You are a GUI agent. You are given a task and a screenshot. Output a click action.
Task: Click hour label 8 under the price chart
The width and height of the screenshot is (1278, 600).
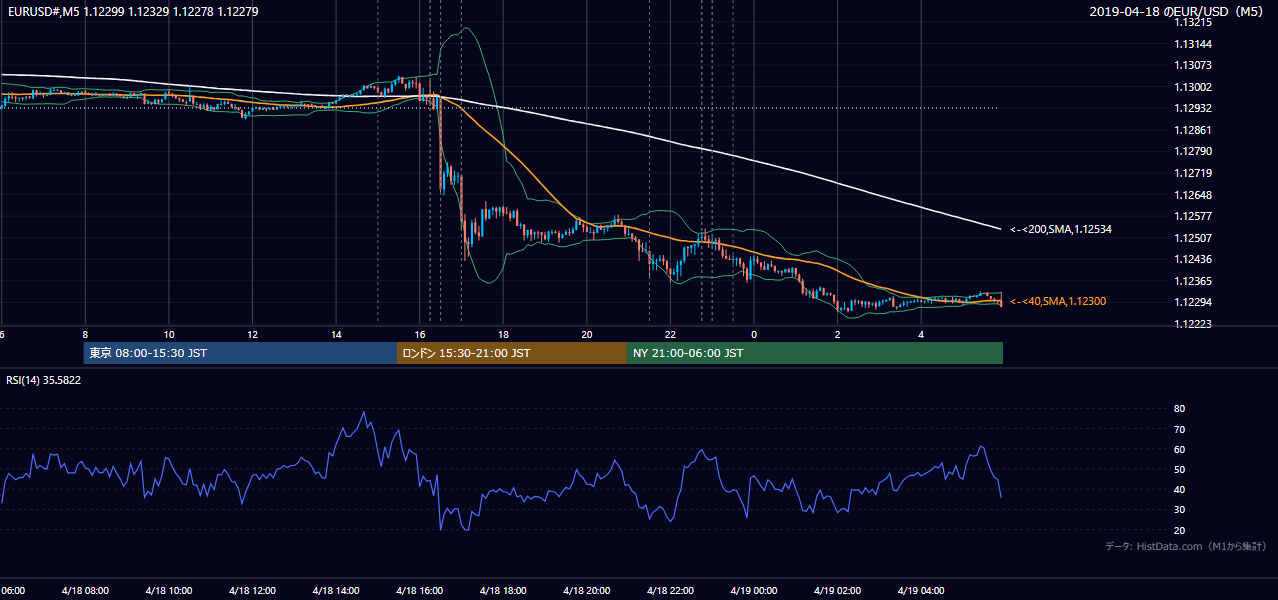tap(85, 334)
